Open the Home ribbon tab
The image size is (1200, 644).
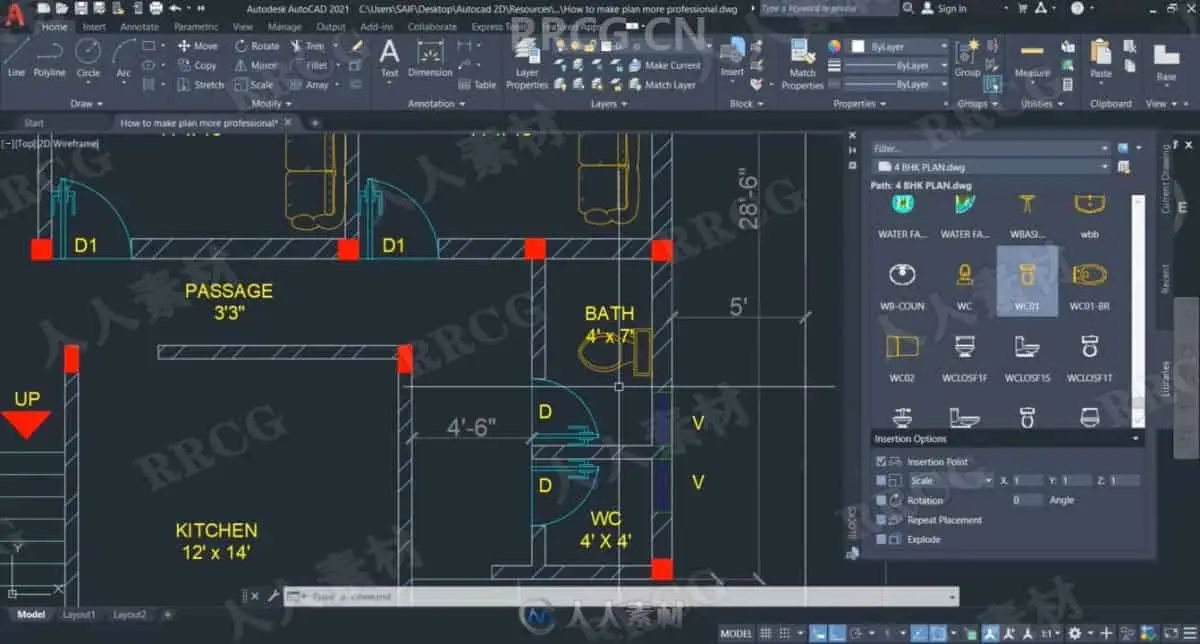click(x=55, y=27)
